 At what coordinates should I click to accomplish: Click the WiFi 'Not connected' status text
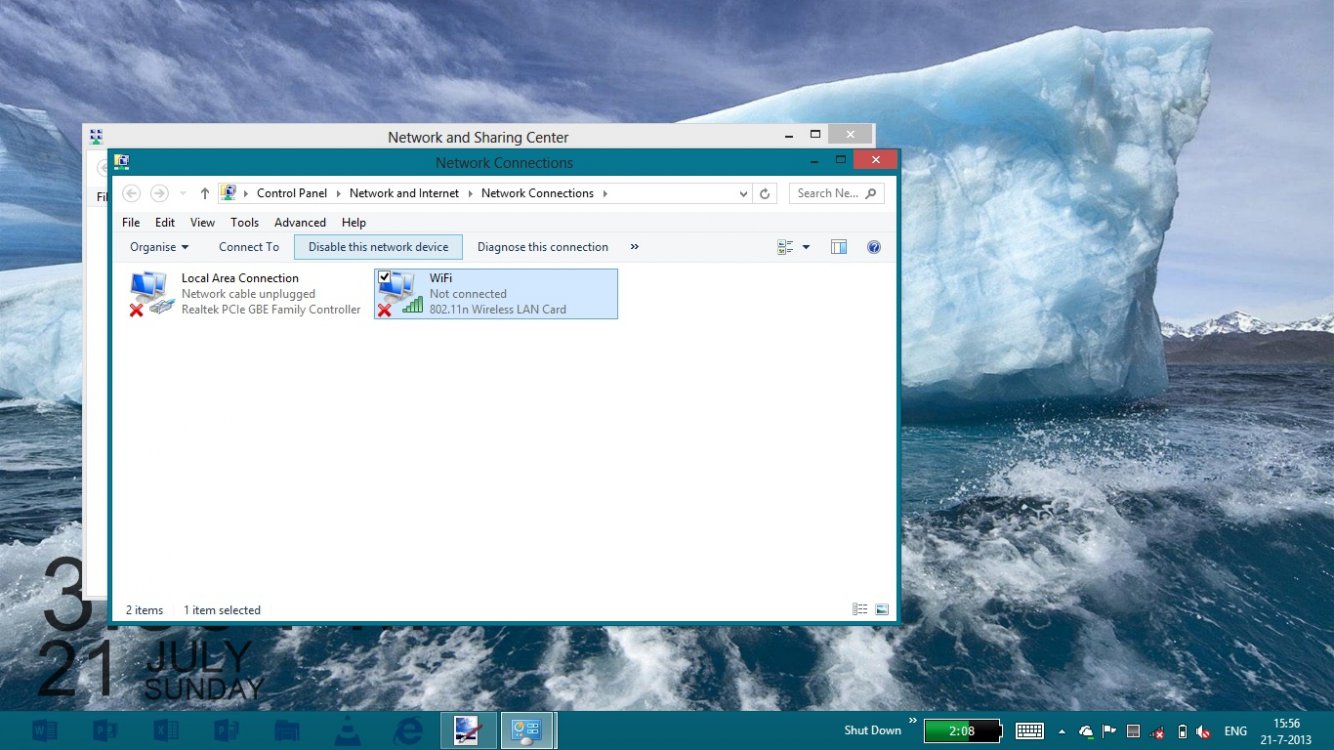pos(468,294)
